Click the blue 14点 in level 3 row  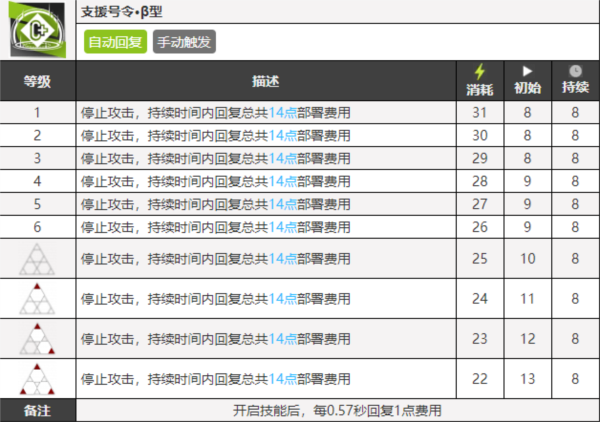(x=282, y=158)
